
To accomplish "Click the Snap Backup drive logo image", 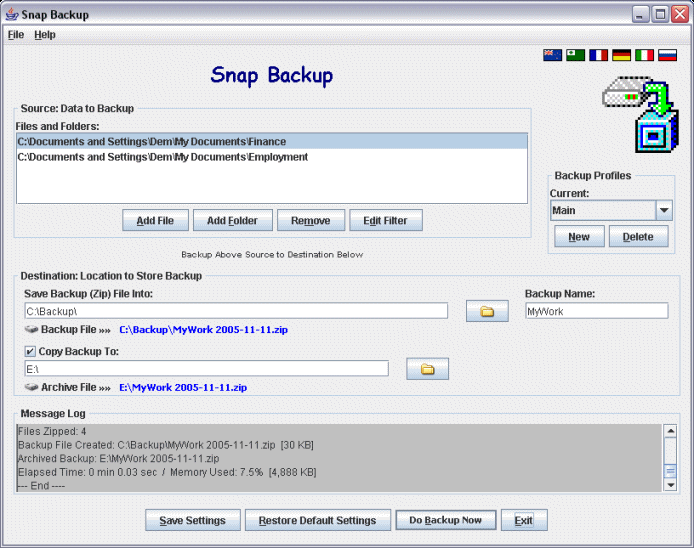I will [640, 115].
